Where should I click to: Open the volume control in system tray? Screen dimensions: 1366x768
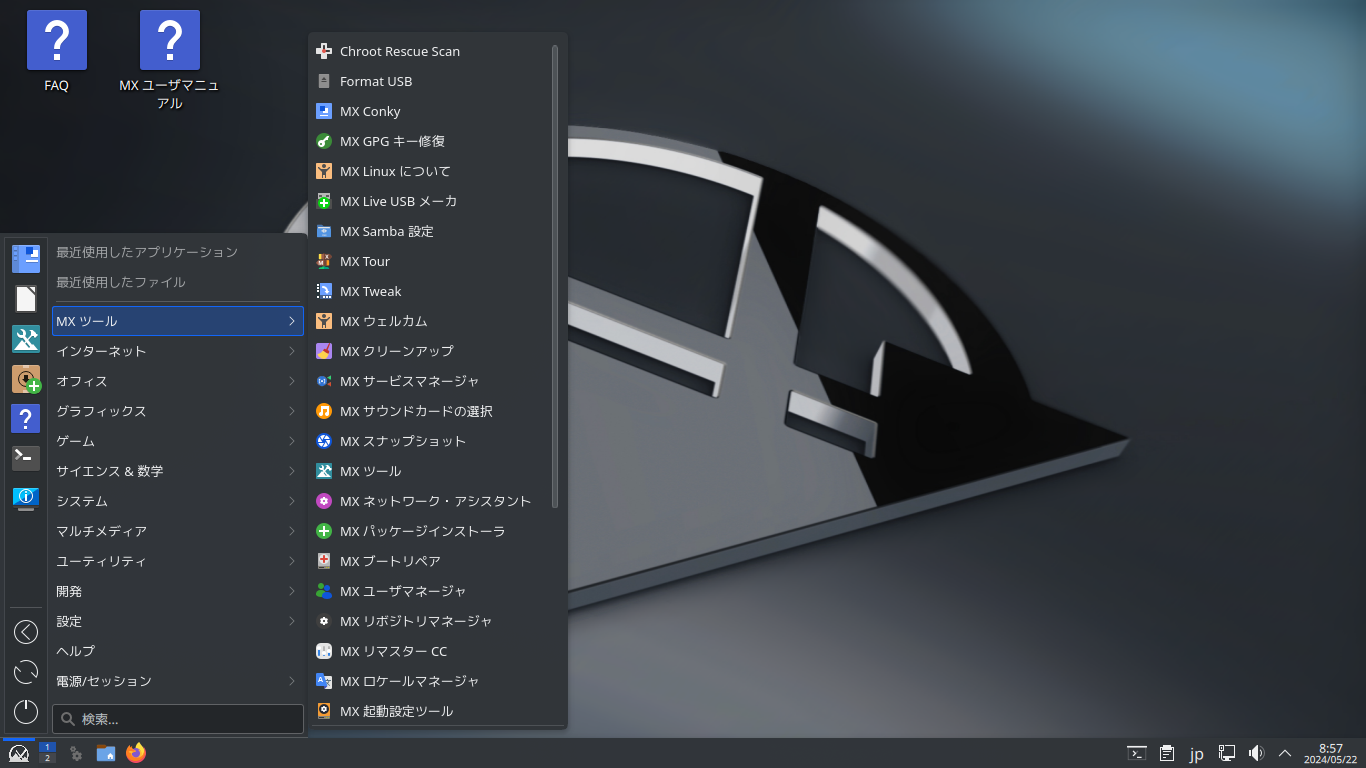[1256, 753]
